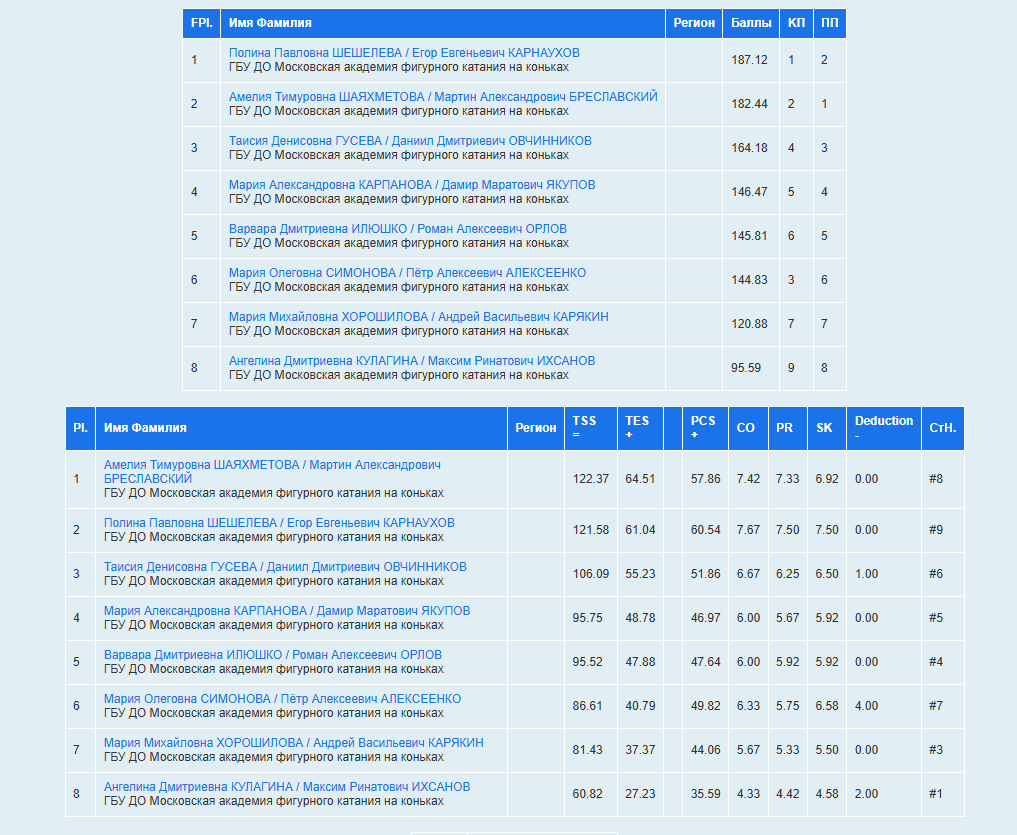This screenshot has width=1017, height=835.
Task: Select TSS value 106.09
Action: click(x=591, y=574)
